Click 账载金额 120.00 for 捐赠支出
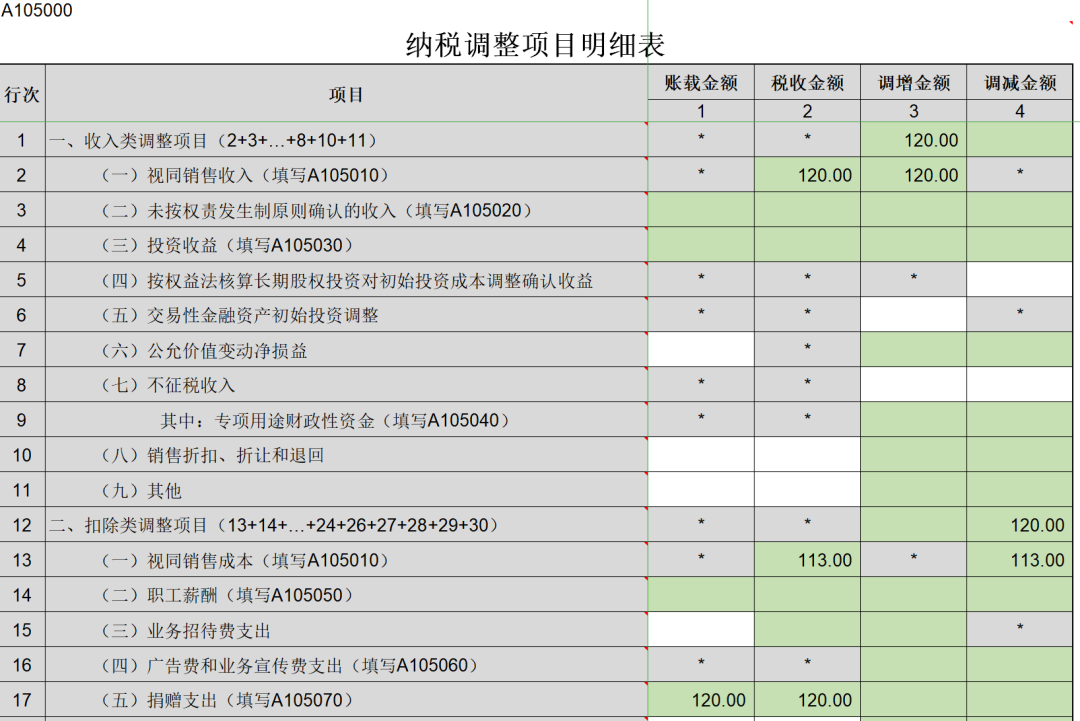Viewport: 1080px width, 721px height. click(x=701, y=700)
